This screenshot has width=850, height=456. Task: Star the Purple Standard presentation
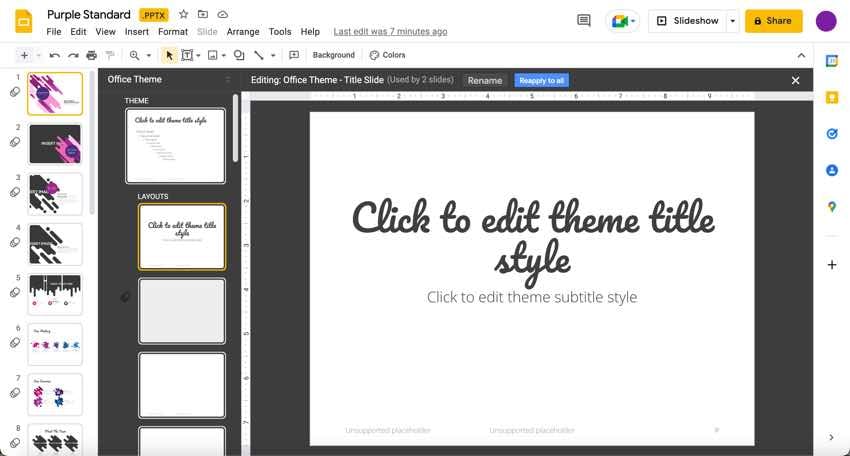pyautogui.click(x=183, y=15)
